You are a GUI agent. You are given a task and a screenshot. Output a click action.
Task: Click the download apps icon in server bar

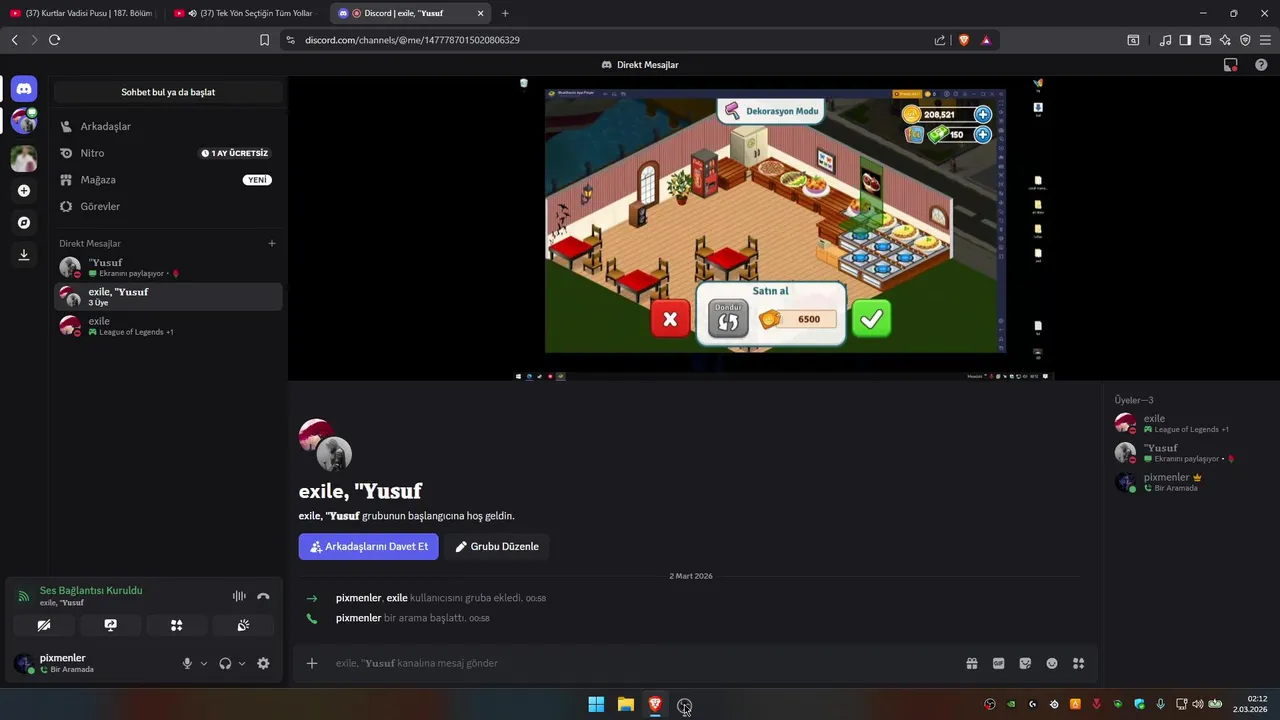coord(24,255)
